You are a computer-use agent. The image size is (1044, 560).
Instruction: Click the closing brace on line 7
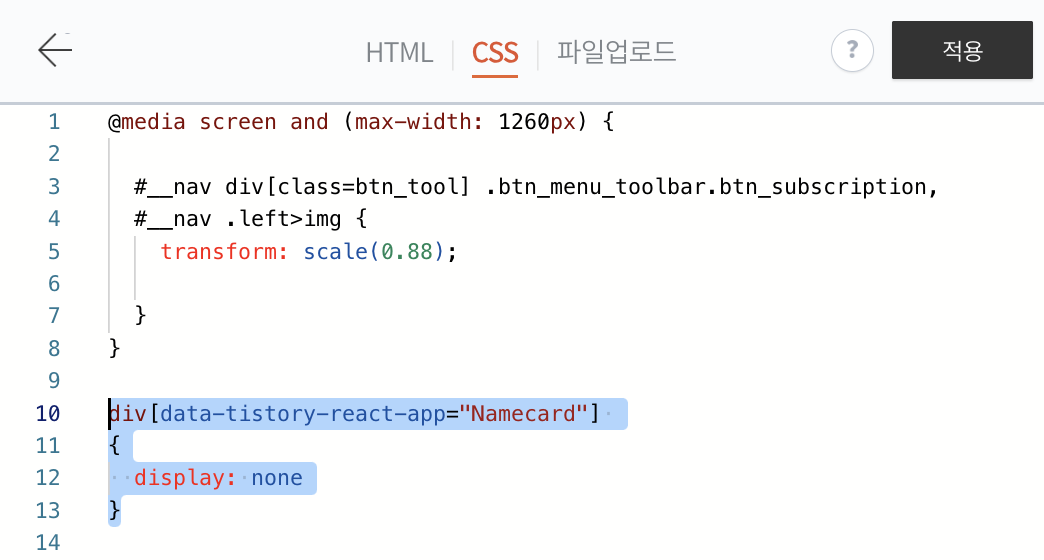[140, 315]
